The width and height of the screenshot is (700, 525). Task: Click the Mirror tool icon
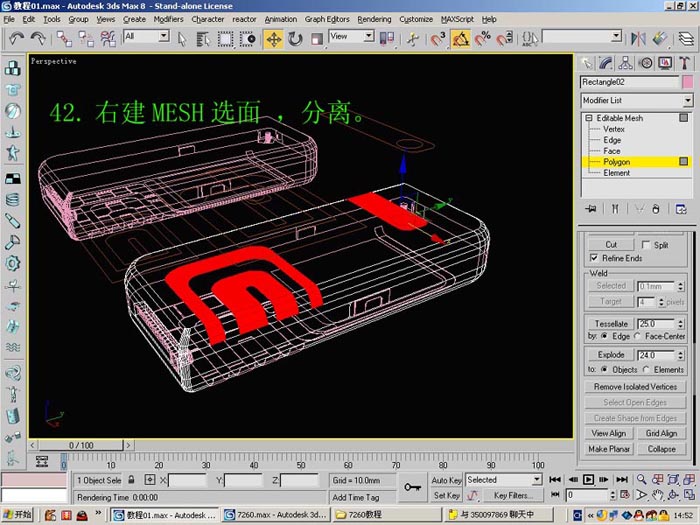[638, 39]
